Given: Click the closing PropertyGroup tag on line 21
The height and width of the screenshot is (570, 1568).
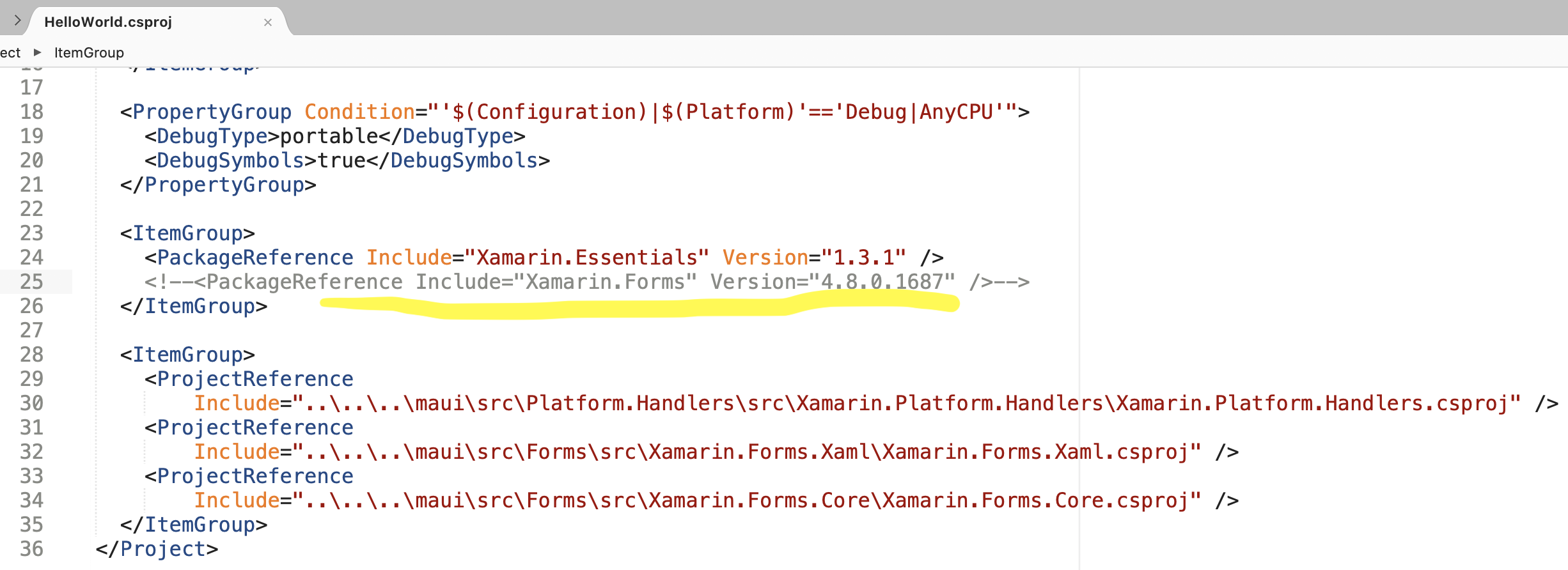Looking at the screenshot, I should 218,185.
